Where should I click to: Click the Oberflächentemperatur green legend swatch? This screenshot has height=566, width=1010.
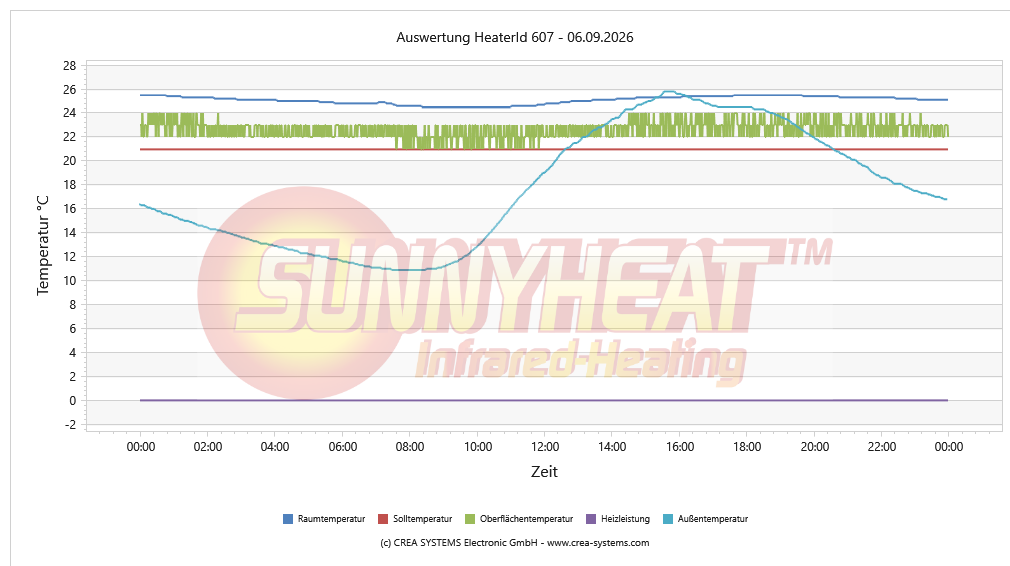click(x=470, y=519)
